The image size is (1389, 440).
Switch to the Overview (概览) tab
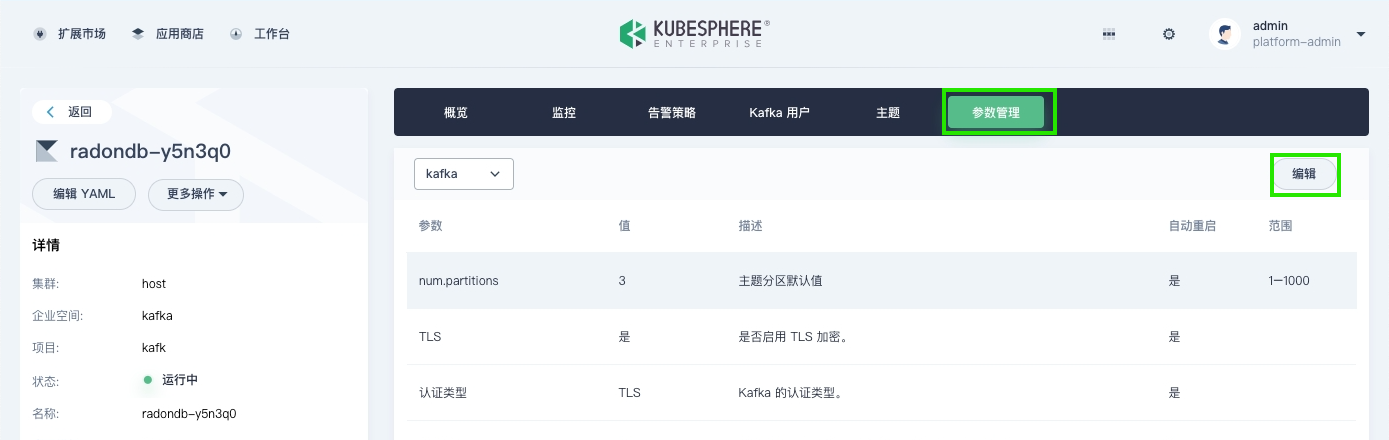click(456, 113)
